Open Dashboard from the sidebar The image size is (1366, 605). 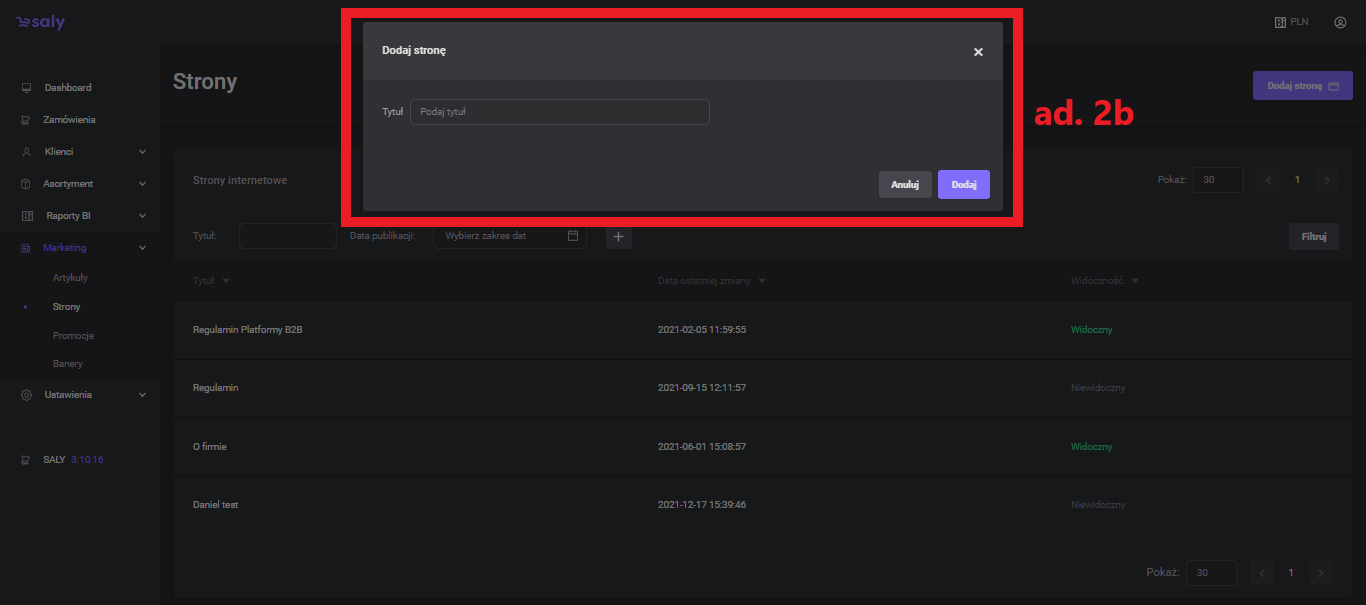[67, 88]
